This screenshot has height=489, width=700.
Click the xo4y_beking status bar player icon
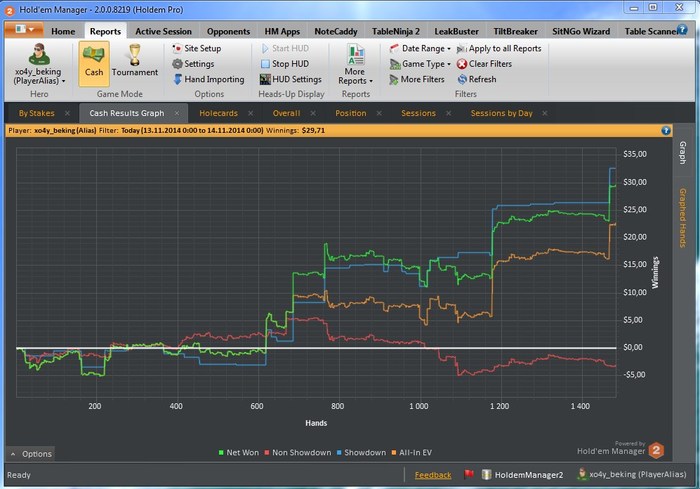coord(581,474)
